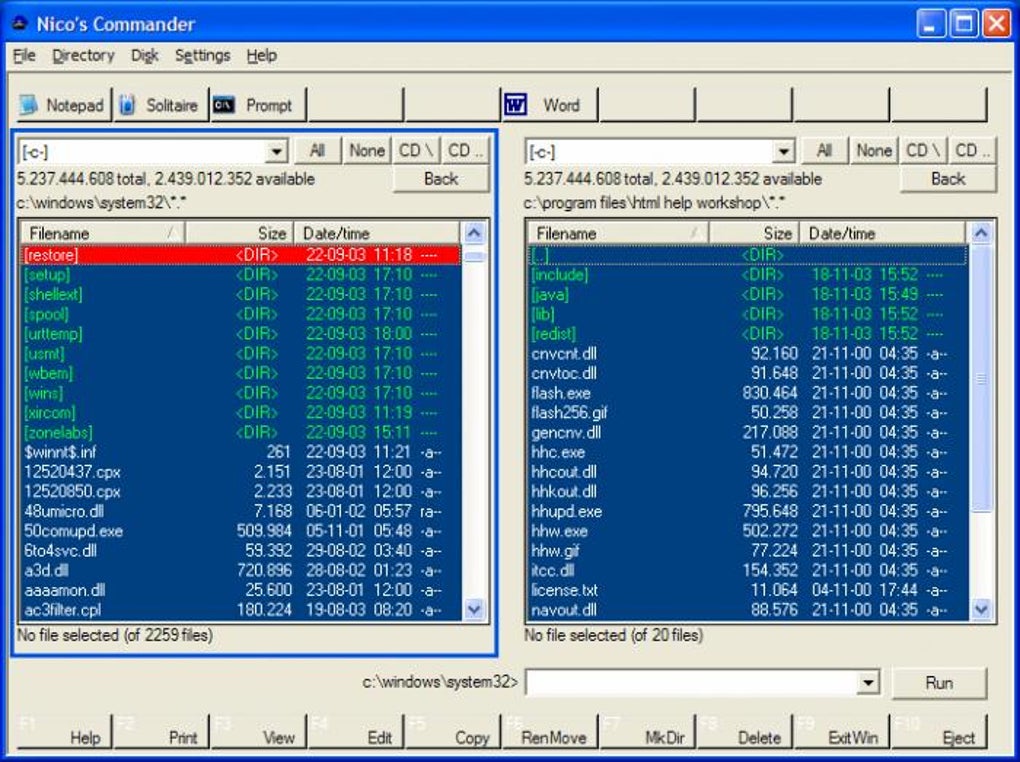Click F1 Help button
This screenshot has height=762, width=1020.
click(x=64, y=731)
